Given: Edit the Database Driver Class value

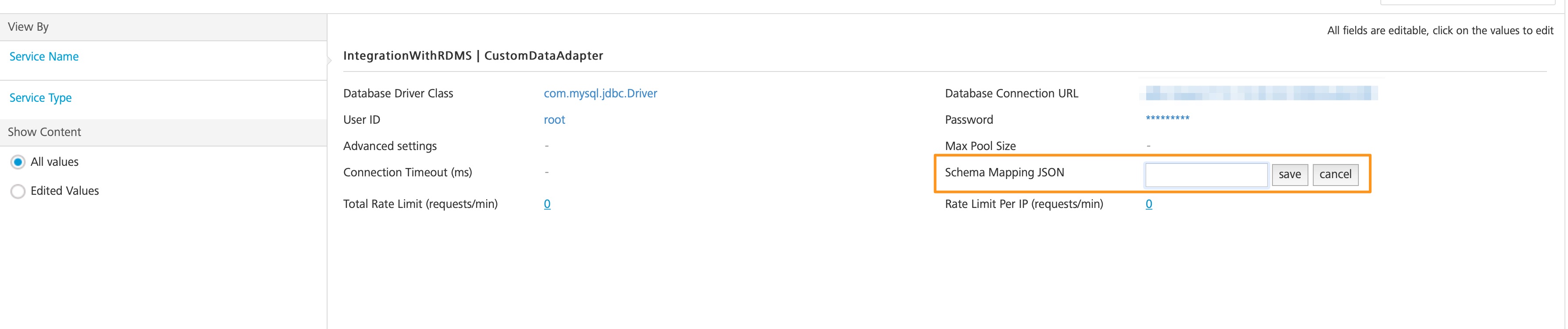Looking at the screenshot, I should (600, 93).
